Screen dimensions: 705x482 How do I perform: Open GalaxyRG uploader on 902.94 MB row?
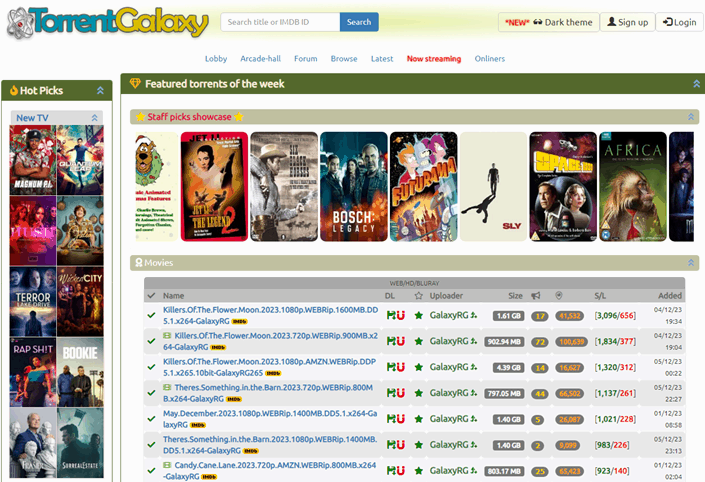[449, 341]
